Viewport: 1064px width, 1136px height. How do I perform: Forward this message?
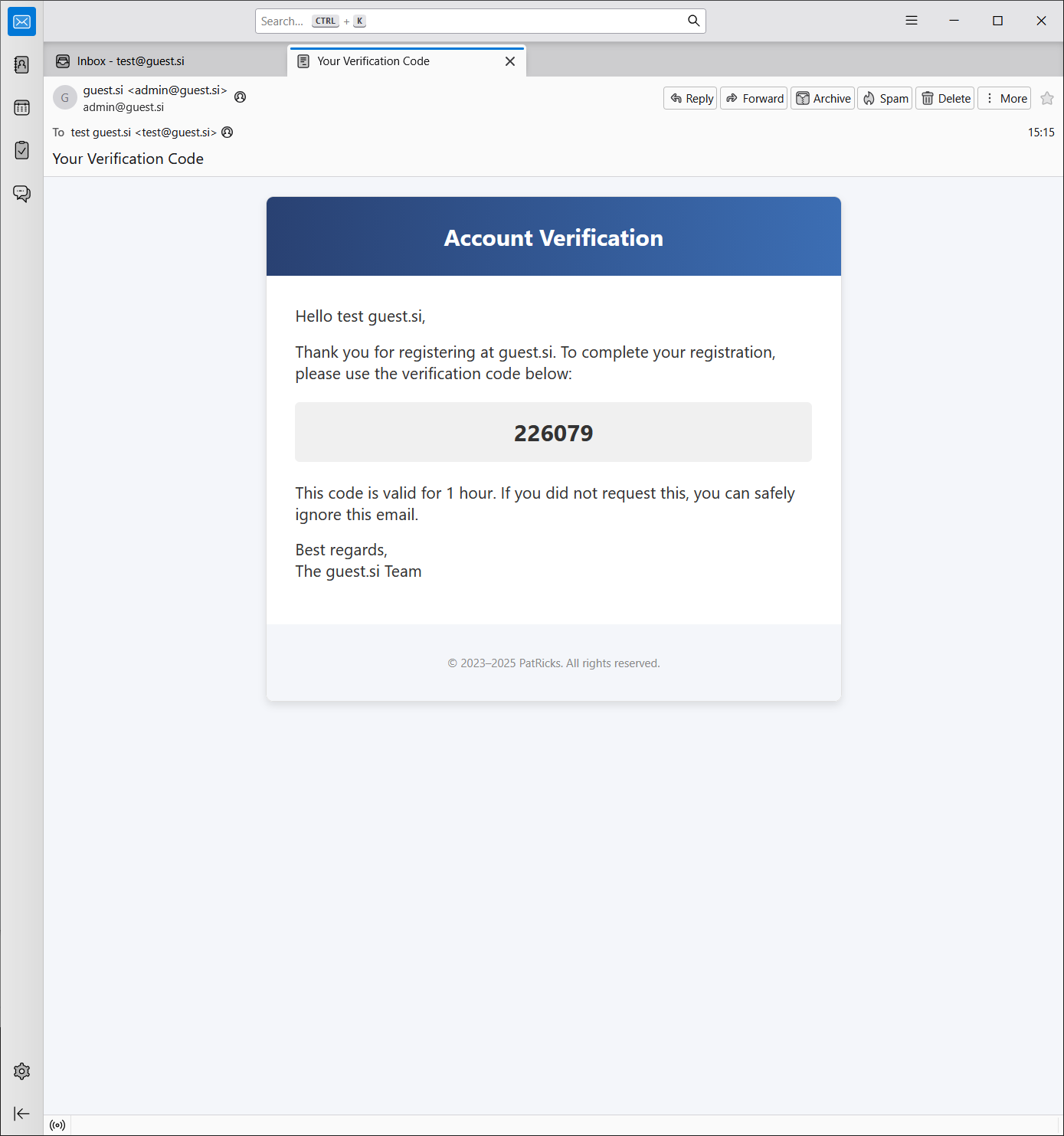[x=753, y=98]
